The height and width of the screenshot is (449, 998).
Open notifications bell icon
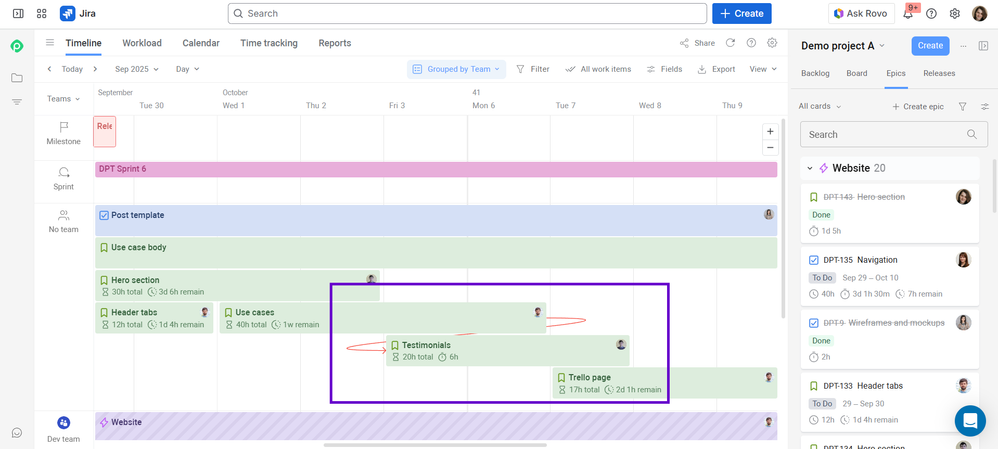tap(908, 13)
